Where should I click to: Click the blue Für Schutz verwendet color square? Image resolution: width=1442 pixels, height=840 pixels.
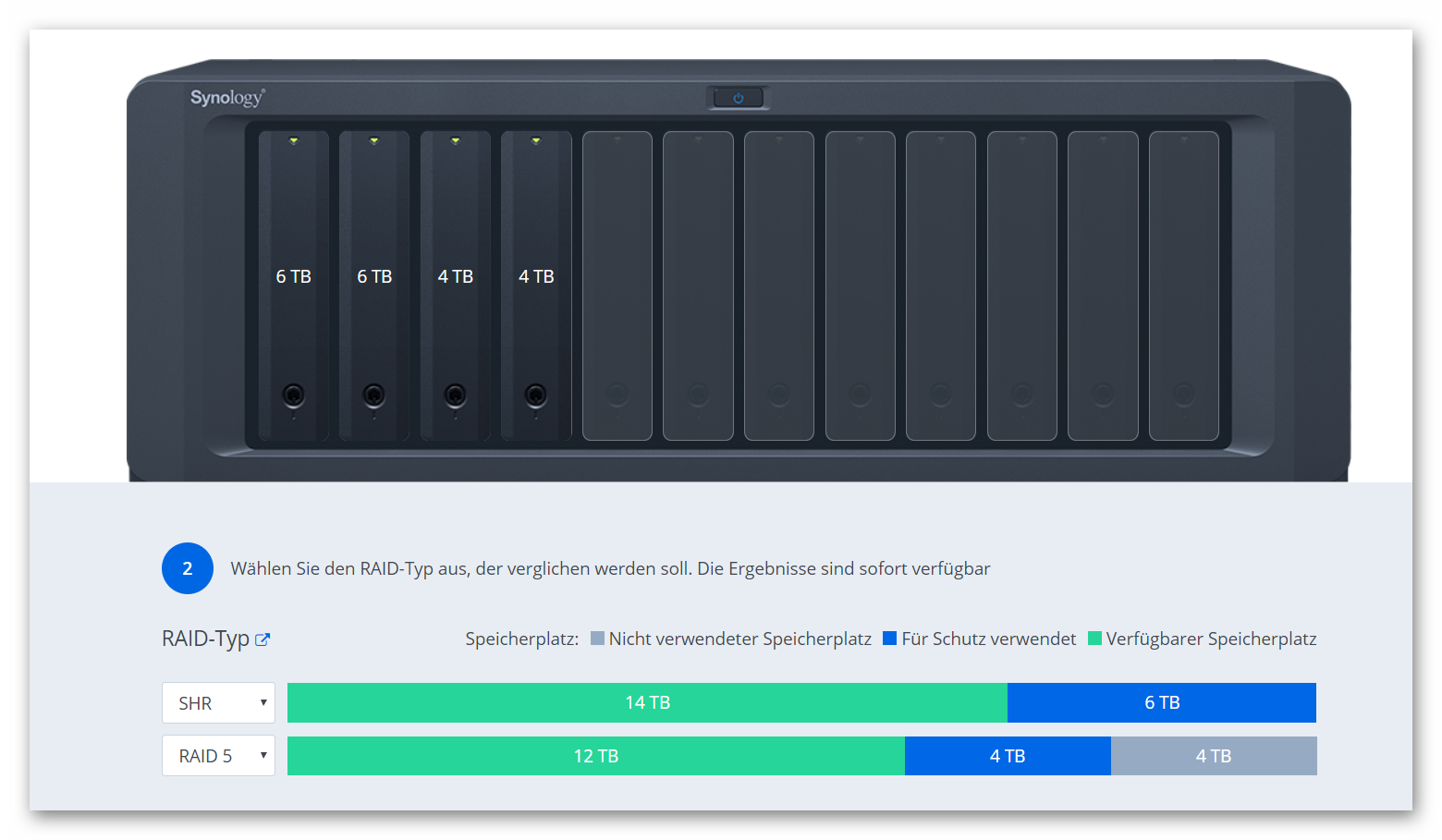pyautogui.click(x=889, y=638)
